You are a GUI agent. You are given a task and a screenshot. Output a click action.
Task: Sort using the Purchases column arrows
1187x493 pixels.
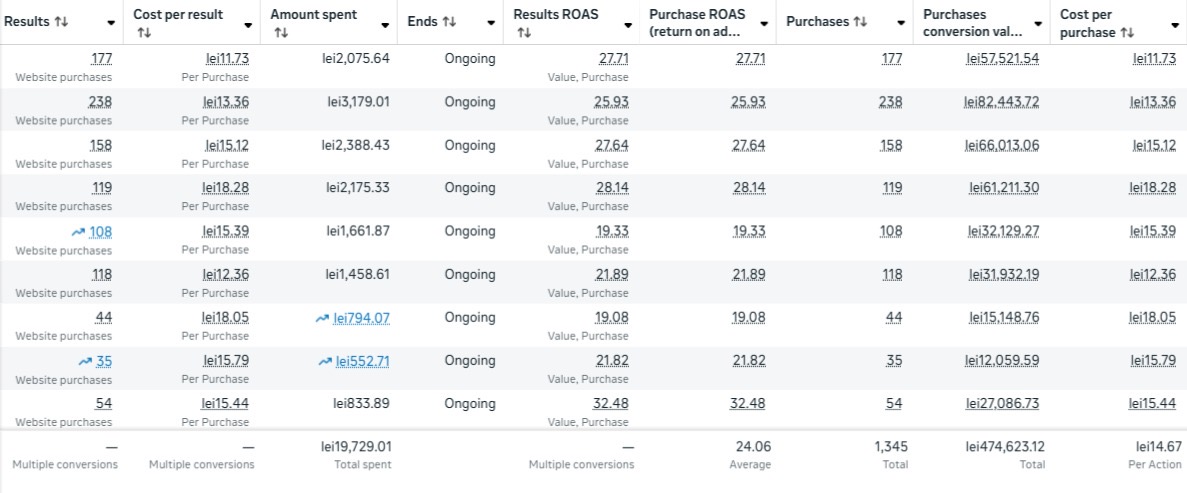pyautogui.click(x=860, y=22)
